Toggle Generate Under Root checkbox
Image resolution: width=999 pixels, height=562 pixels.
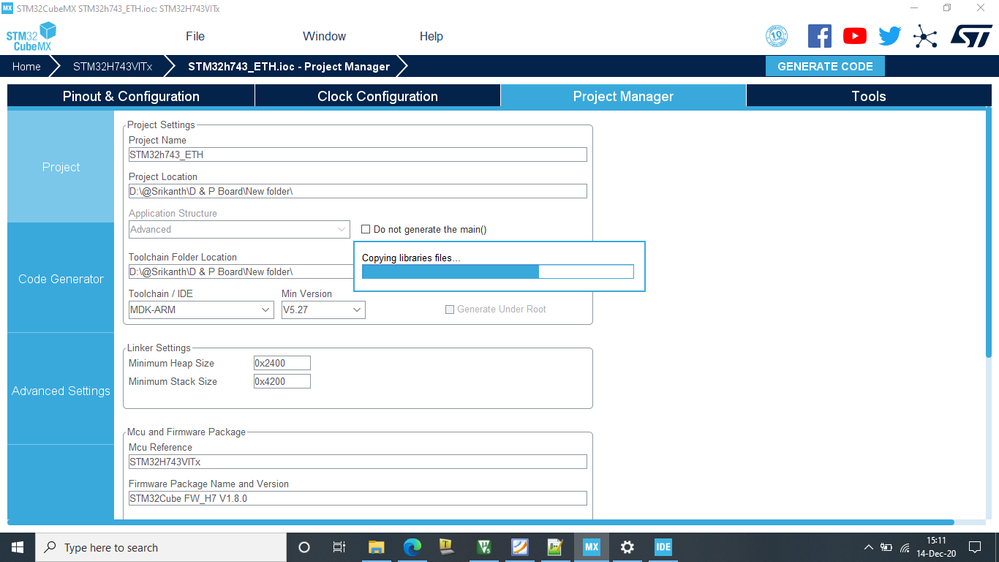449,310
